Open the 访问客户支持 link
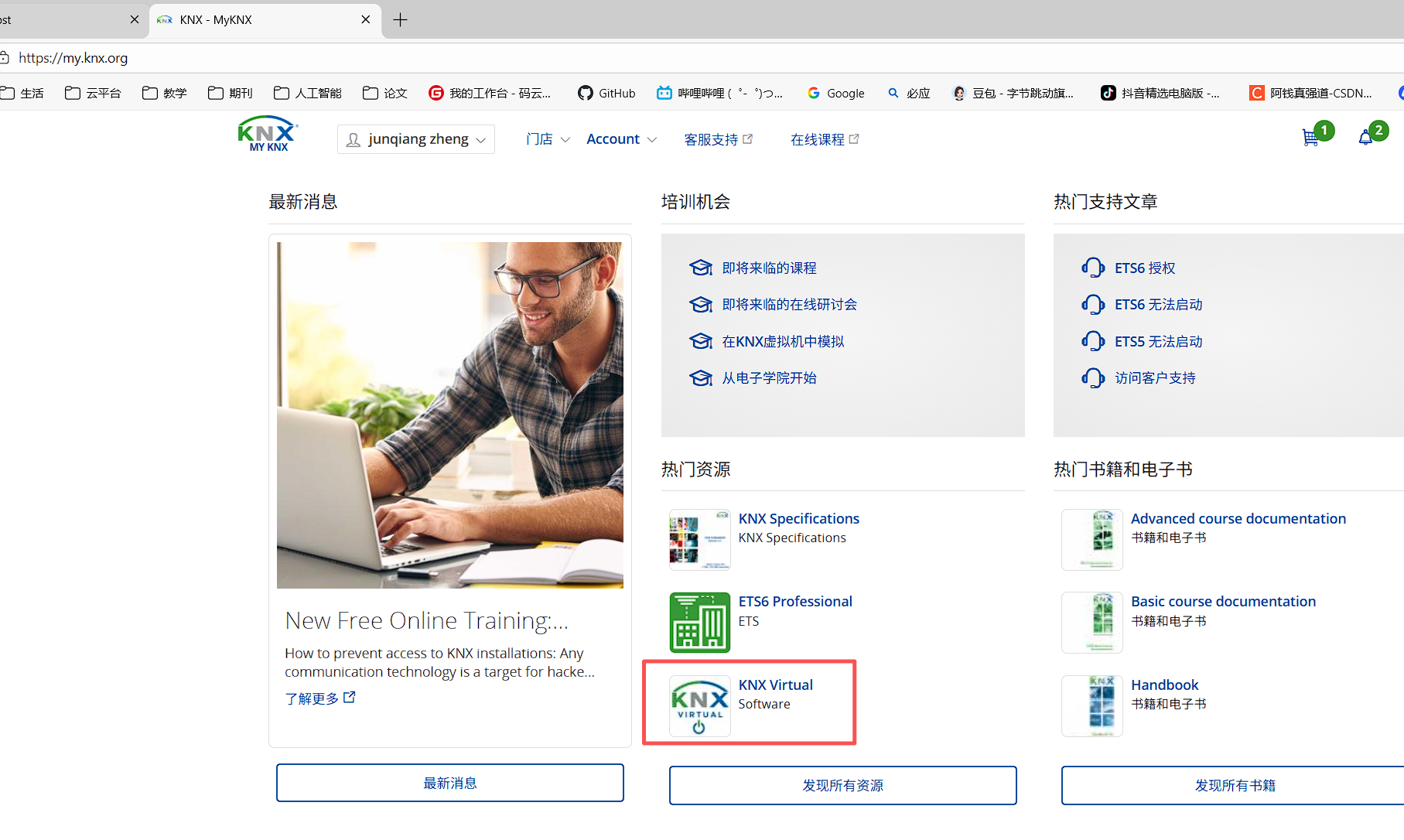 tap(1155, 378)
